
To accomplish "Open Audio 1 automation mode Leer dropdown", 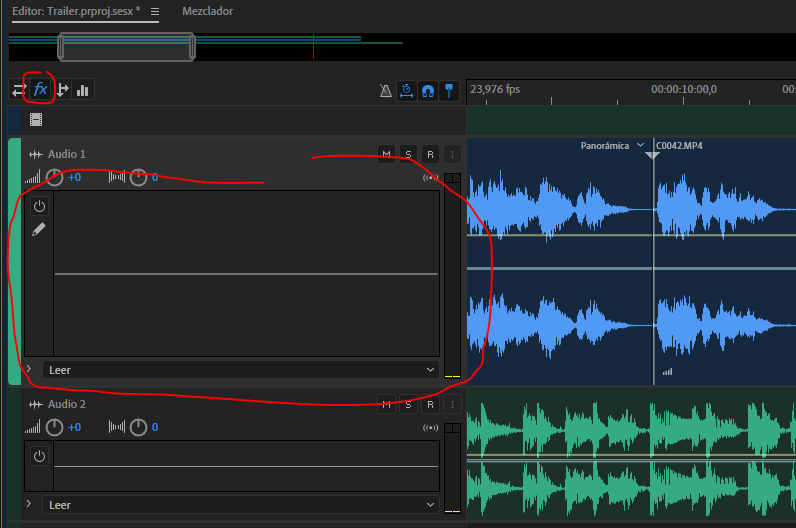I will pos(241,370).
